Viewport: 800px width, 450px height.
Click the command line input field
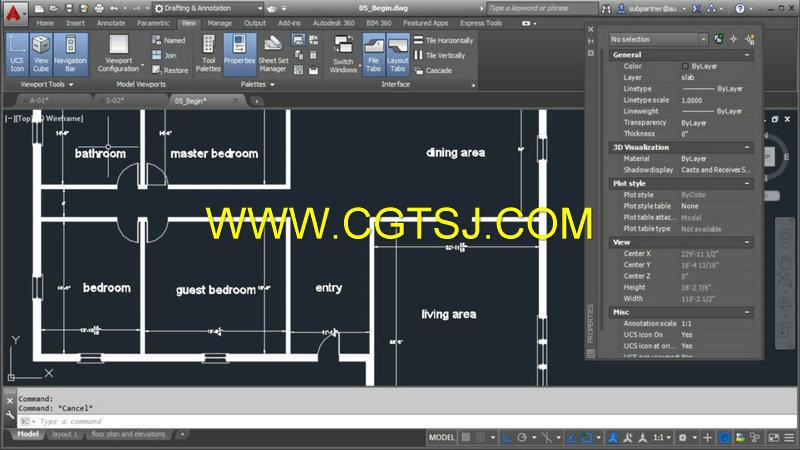[x=408, y=421]
